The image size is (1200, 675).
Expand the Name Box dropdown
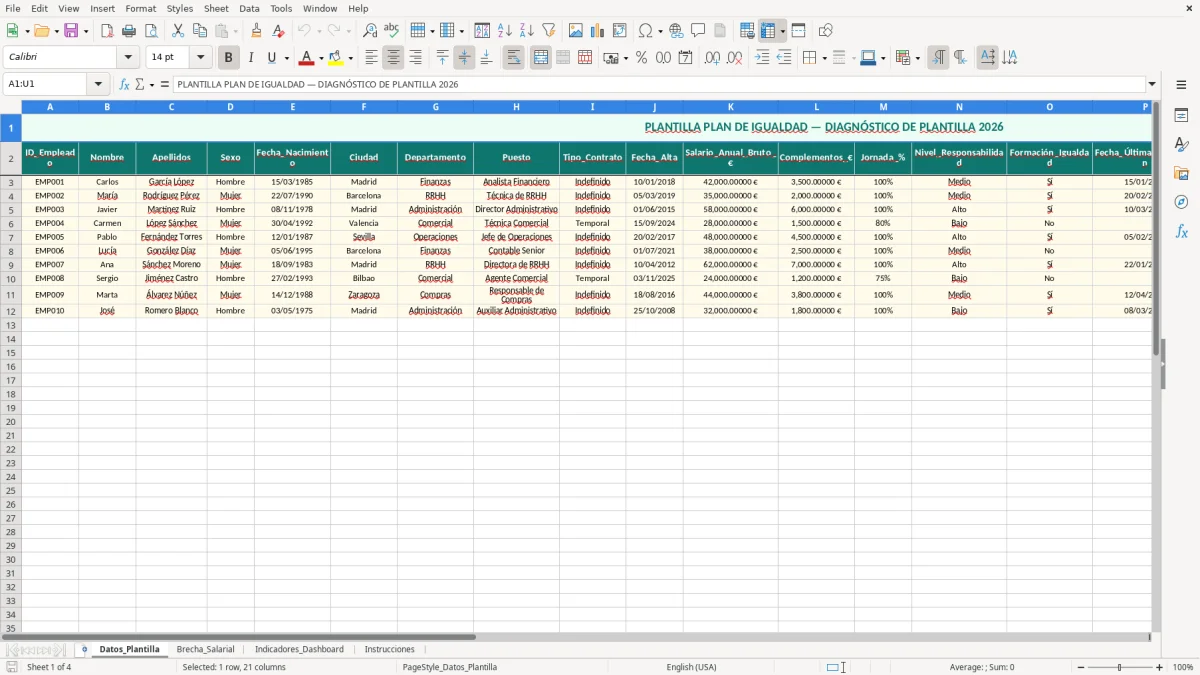pyautogui.click(x=98, y=84)
